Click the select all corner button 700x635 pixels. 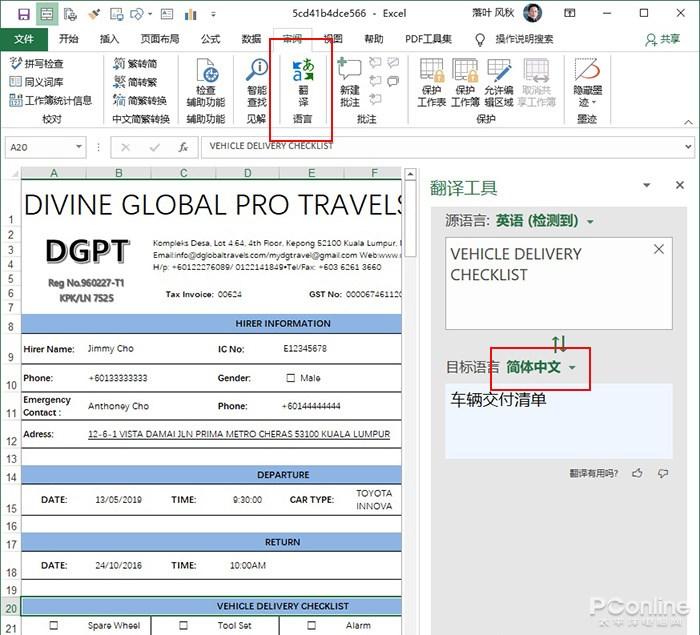click(13, 173)
